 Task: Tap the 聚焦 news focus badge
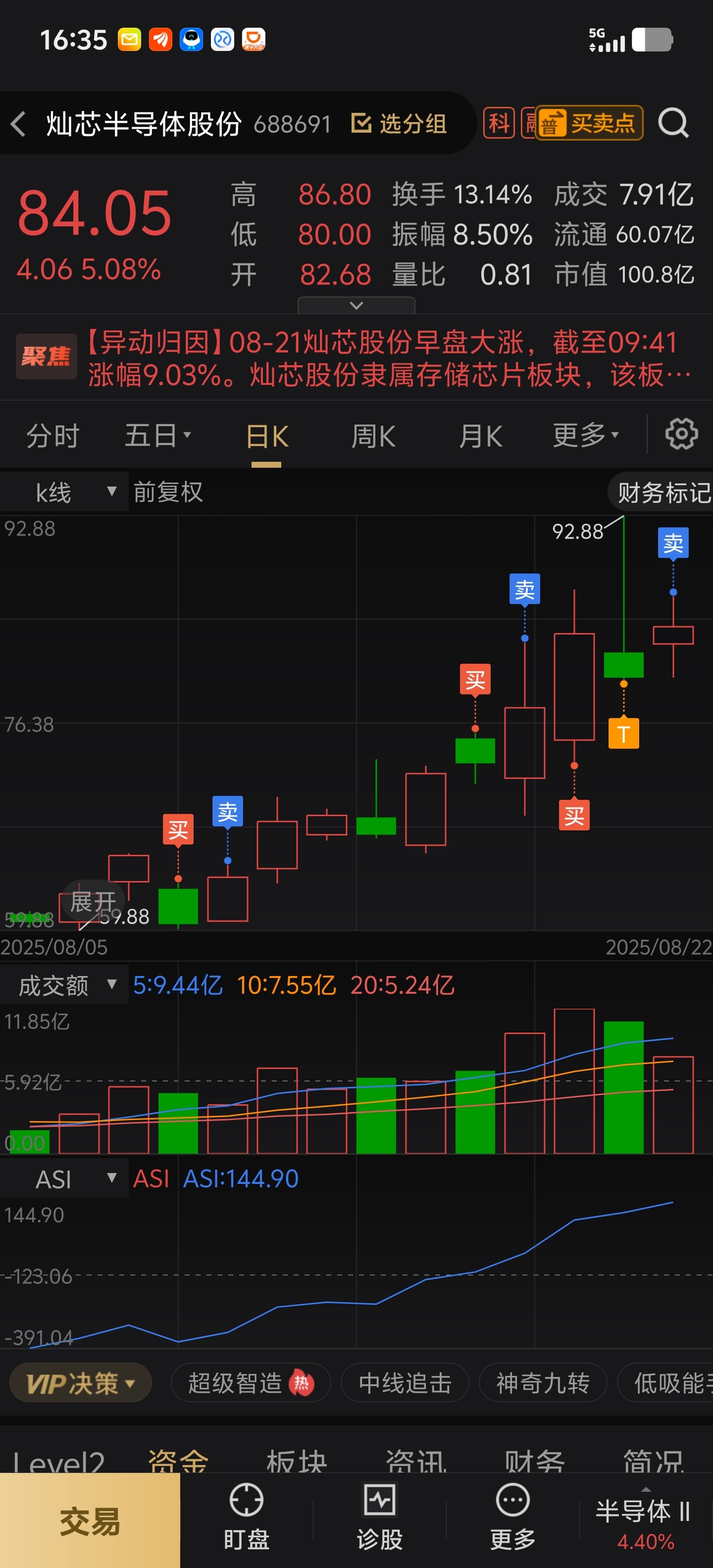click(46, 356)
